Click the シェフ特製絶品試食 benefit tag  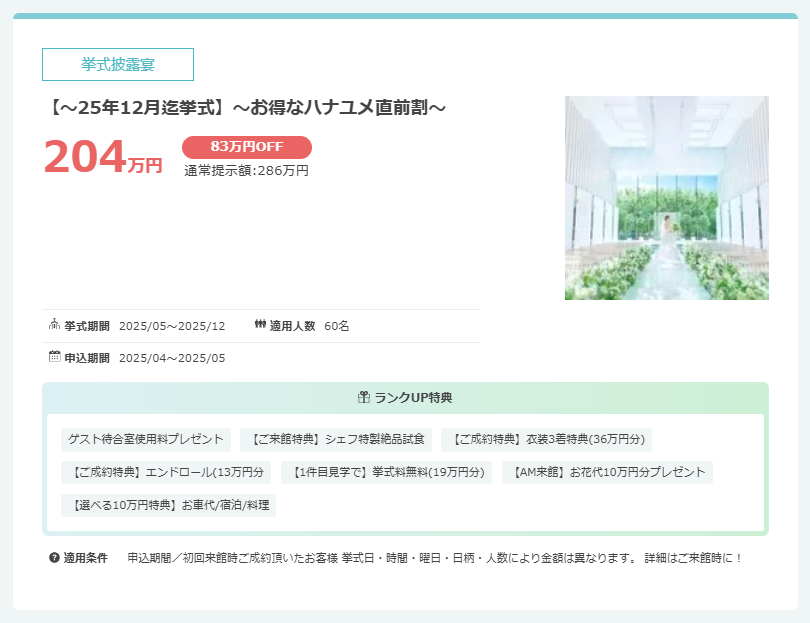pyautogui.click(x=336, y=439)
